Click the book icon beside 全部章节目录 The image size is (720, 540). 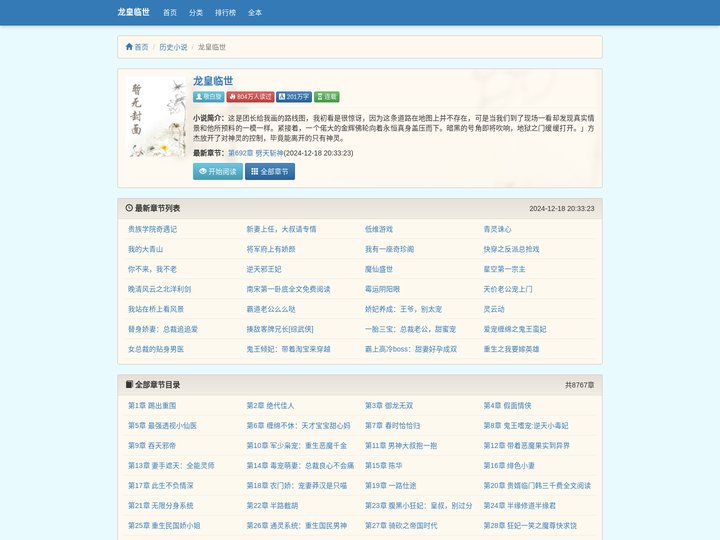(129, 384)
